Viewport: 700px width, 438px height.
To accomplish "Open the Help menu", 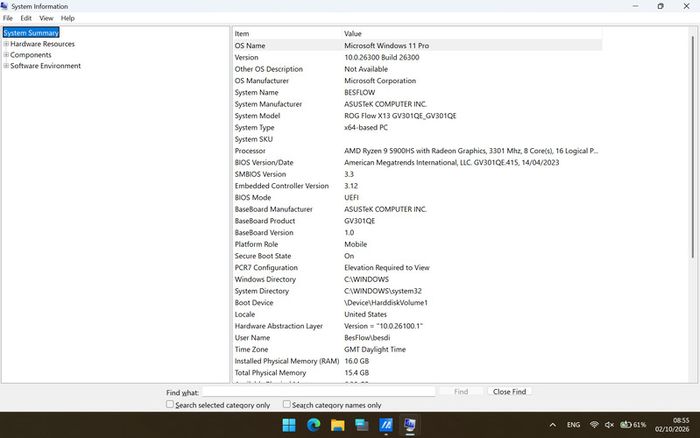I will point(67,18).
